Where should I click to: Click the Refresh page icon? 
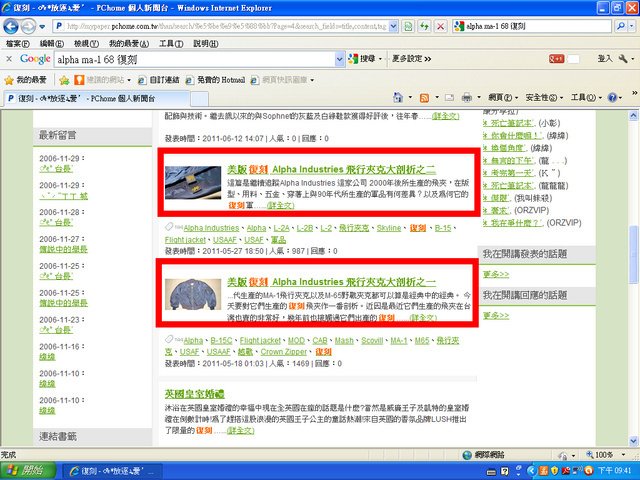(424, 27)
